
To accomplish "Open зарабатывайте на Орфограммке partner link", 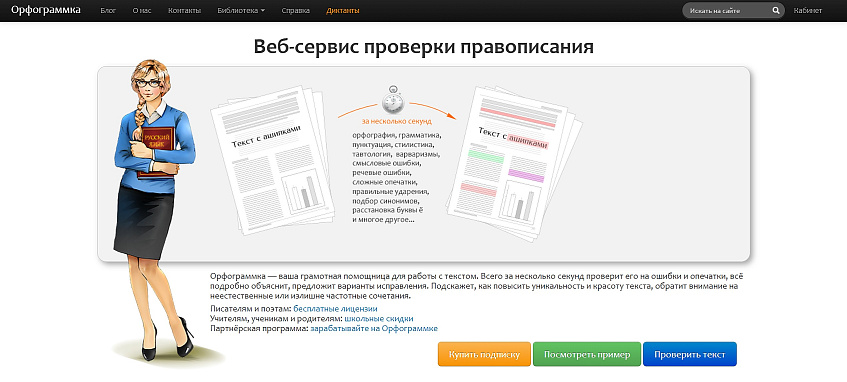I will [x=374, y=328].
